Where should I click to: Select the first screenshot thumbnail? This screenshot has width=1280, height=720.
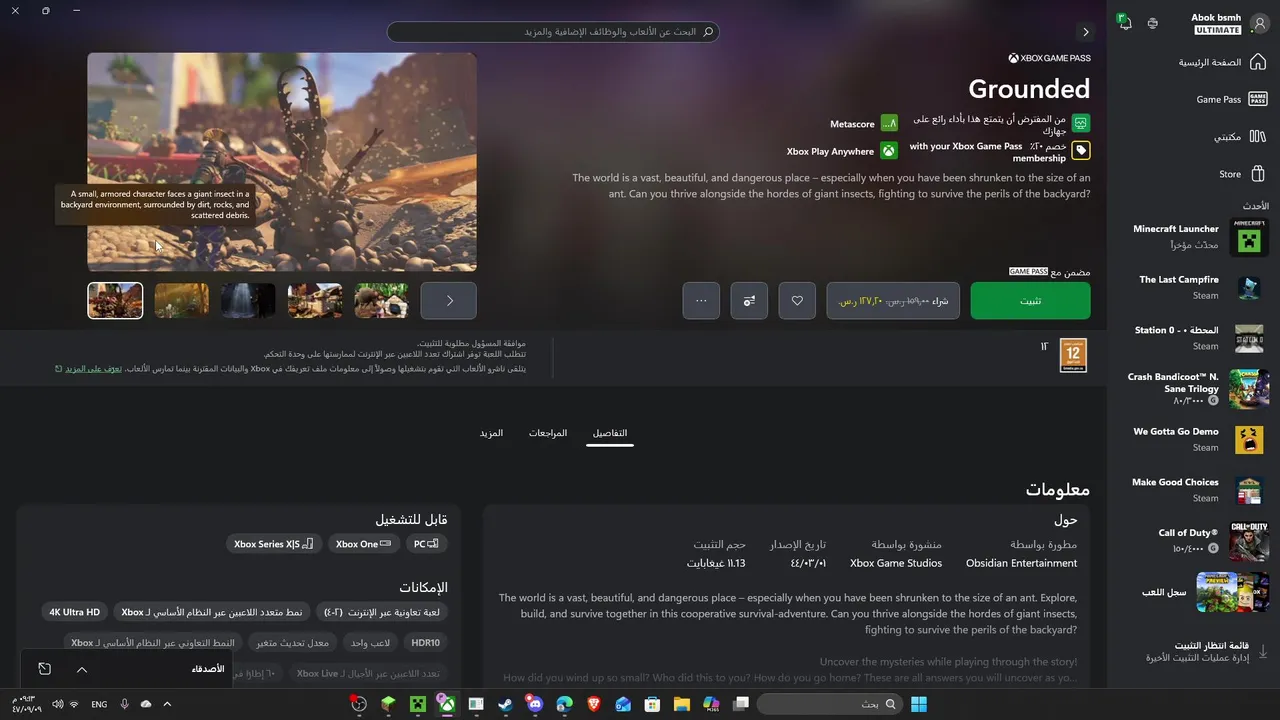point(115,300)
